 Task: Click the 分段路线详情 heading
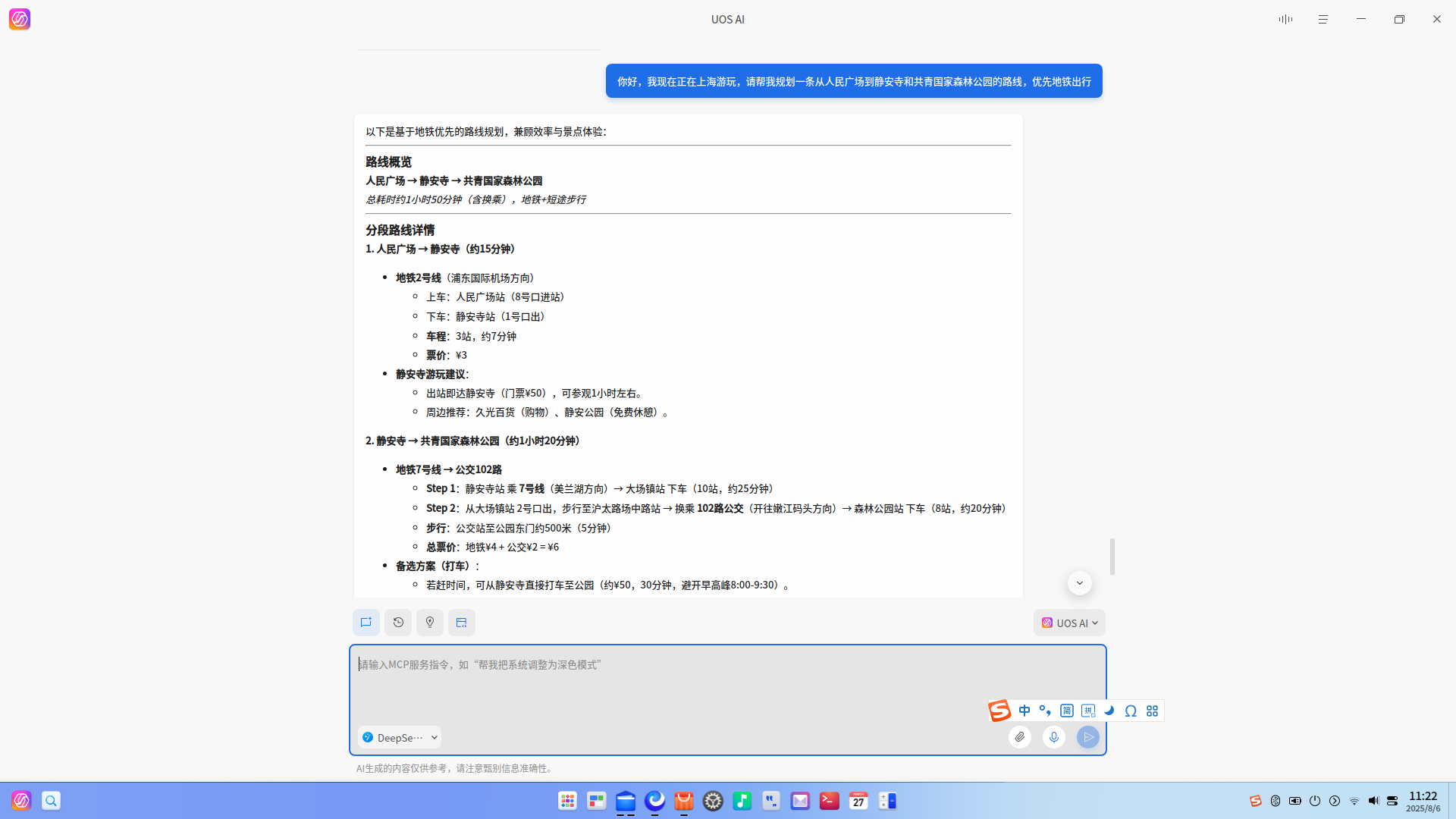coord(400,230)
